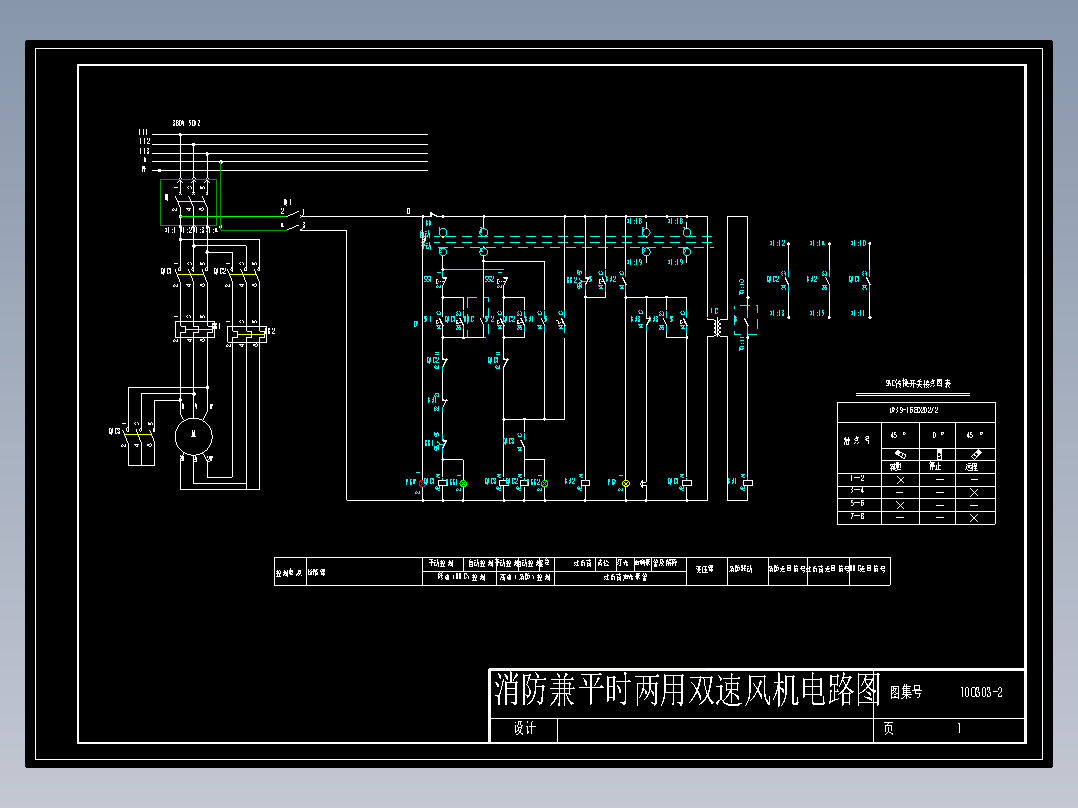
Task: Select contact row 1-2 in switch table
Action: point(916,479)
